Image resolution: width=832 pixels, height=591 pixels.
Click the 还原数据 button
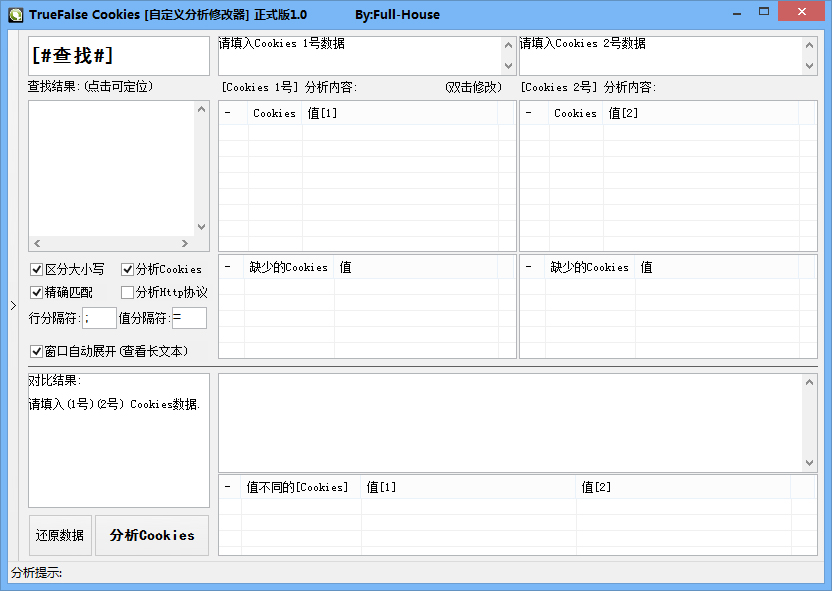[60, 535]
